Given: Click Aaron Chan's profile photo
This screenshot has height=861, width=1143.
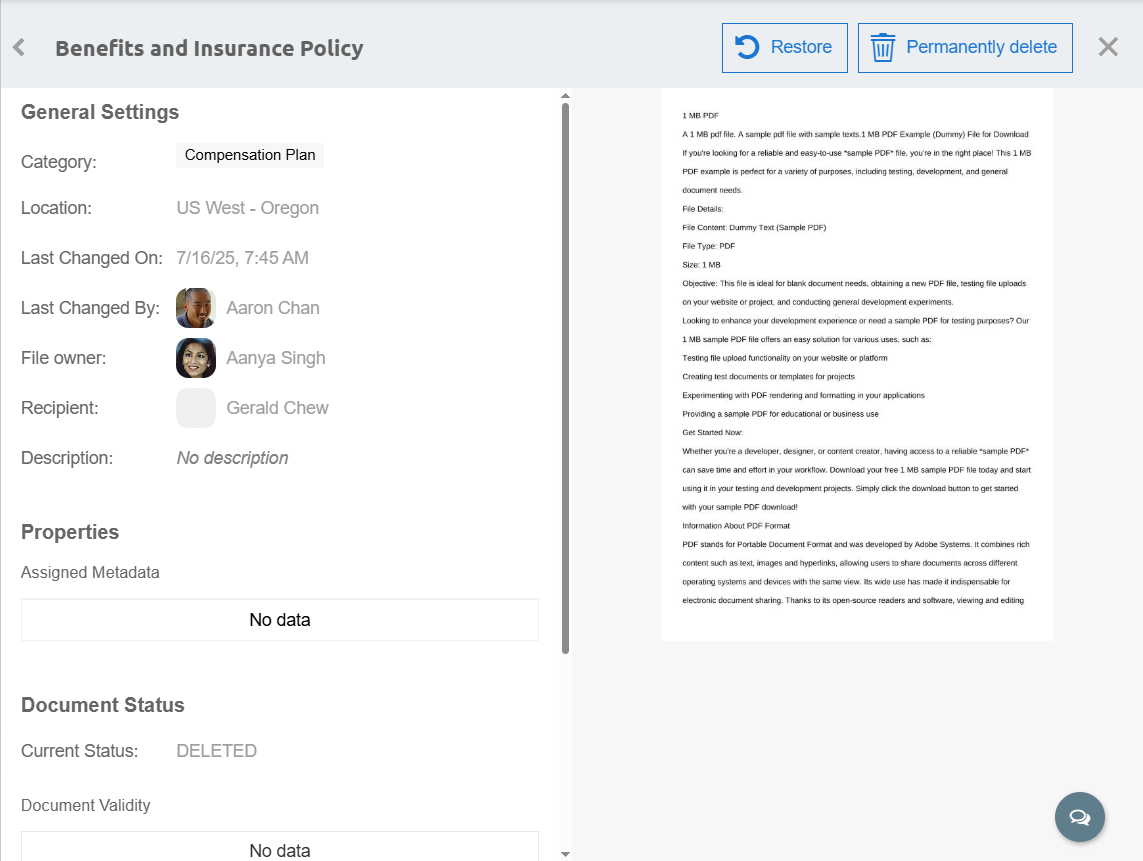Looking at the screenshot, I should tap(196, 308).
